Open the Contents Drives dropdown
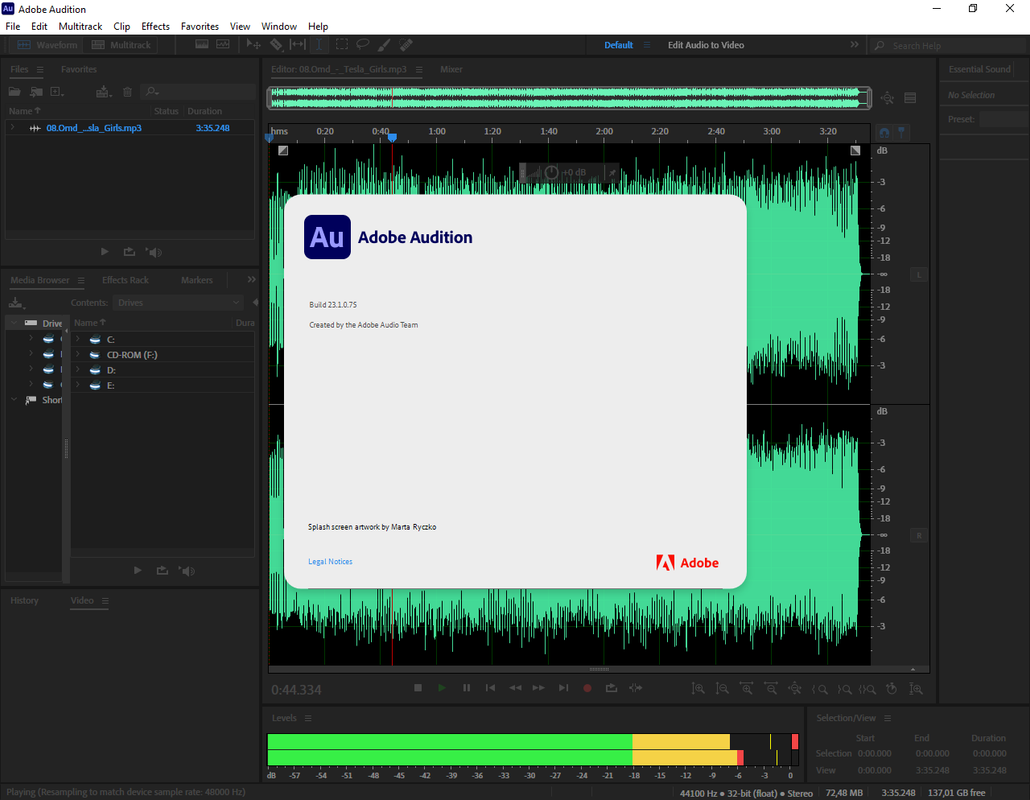Viewport: 1030px width, 800px height. point(178,302)
